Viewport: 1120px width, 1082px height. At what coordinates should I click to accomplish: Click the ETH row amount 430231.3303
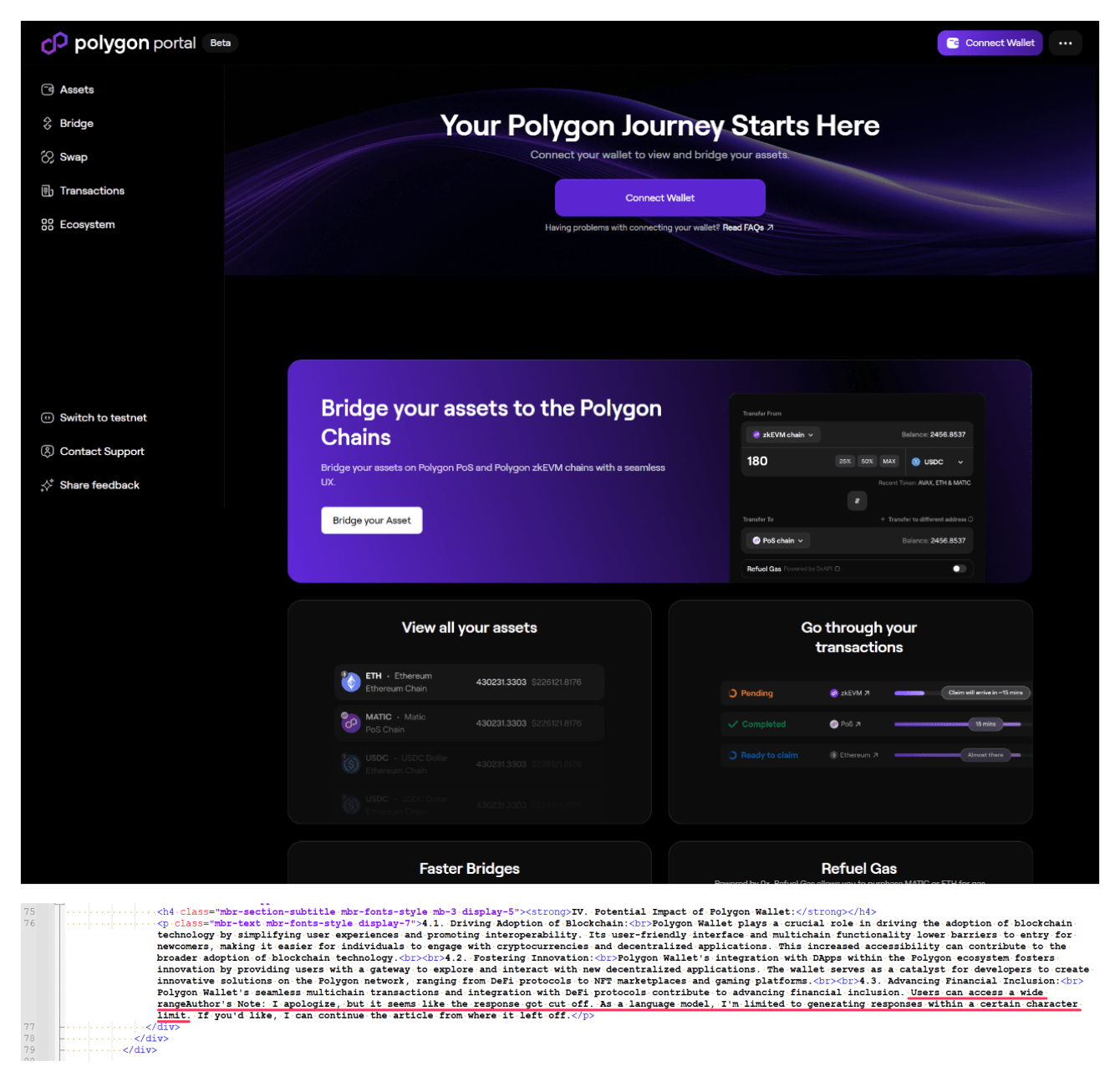[x=501, y=682]
